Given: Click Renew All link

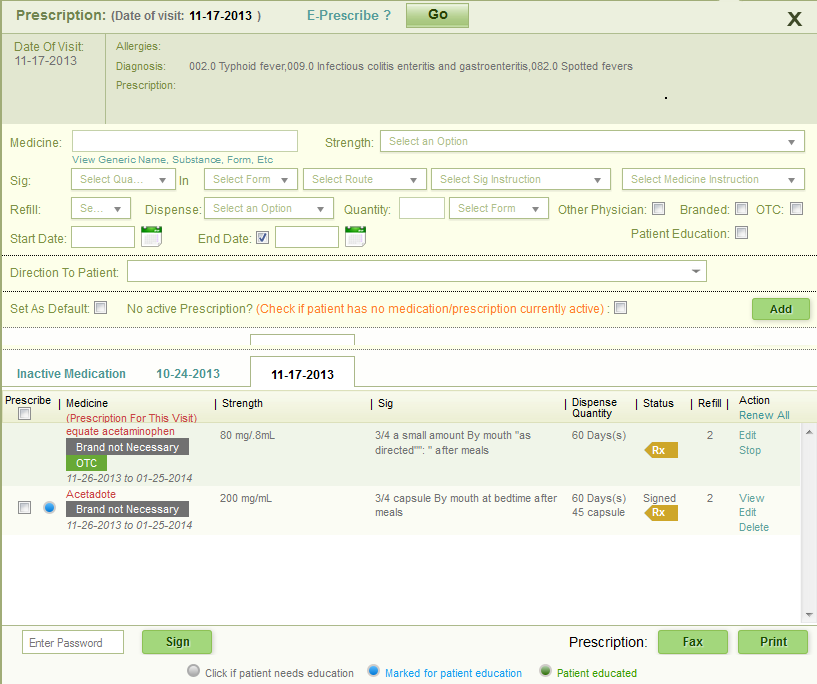Looking at the screenshot, I should (764, 415).
